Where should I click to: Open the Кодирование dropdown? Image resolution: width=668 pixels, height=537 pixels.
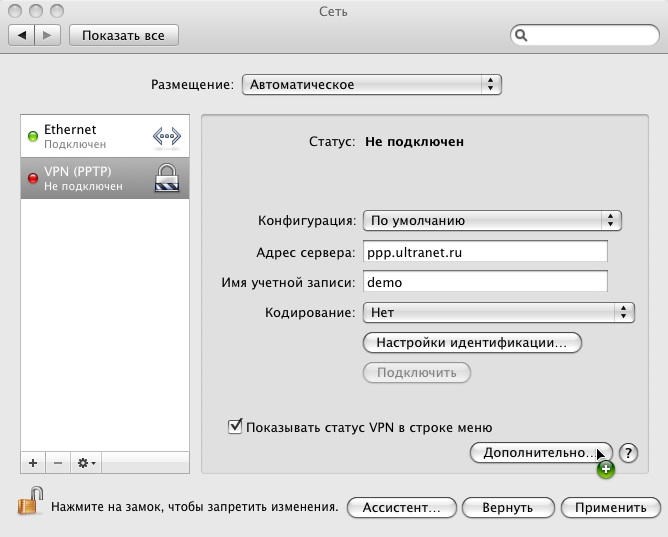[x=498, y=312]
